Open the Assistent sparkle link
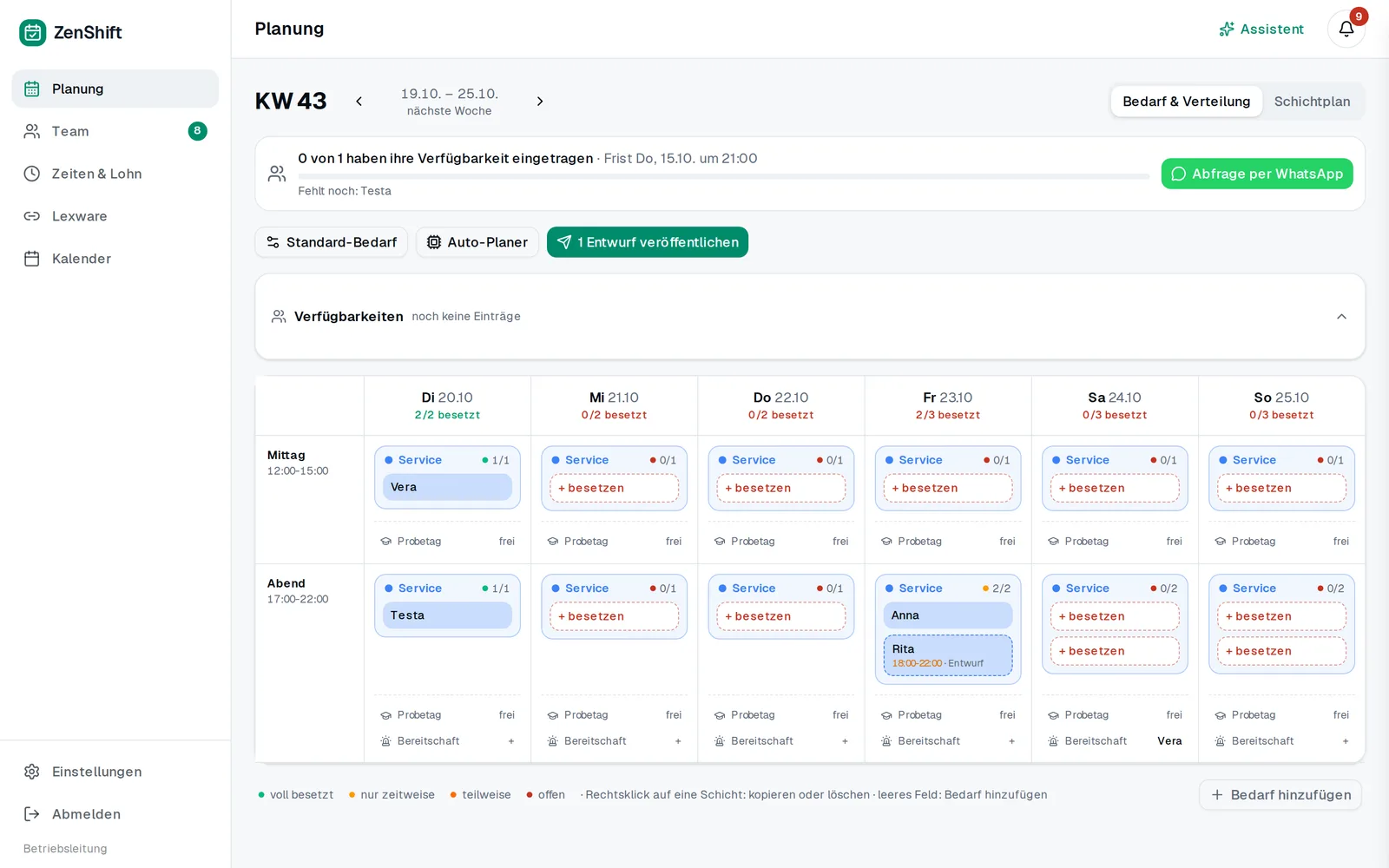The image size is (1389, 868). tap(1261, 29)
